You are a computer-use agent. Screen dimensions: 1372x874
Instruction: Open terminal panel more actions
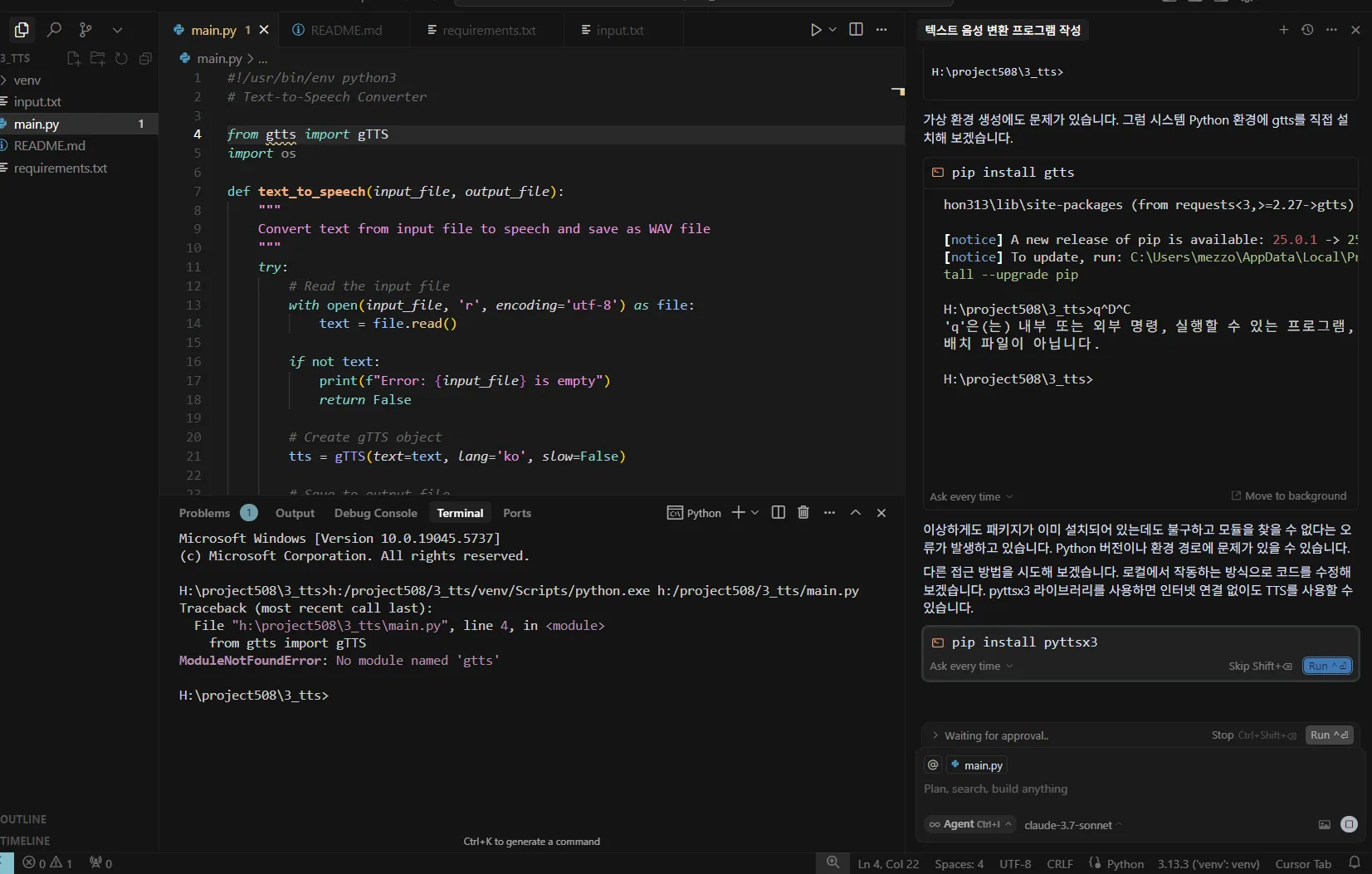(x=829, y=513)
